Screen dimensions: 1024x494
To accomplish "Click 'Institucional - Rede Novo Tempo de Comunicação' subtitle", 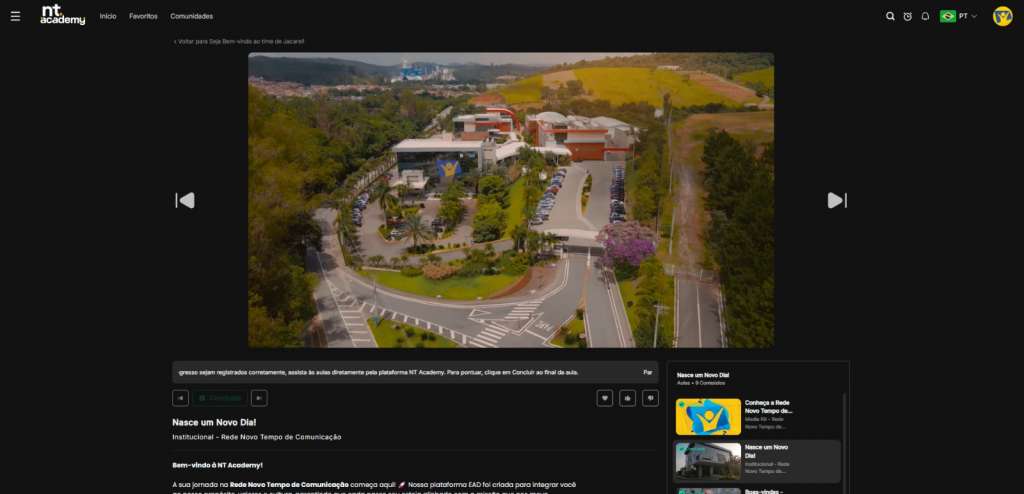I will click(x=257, y=437).
